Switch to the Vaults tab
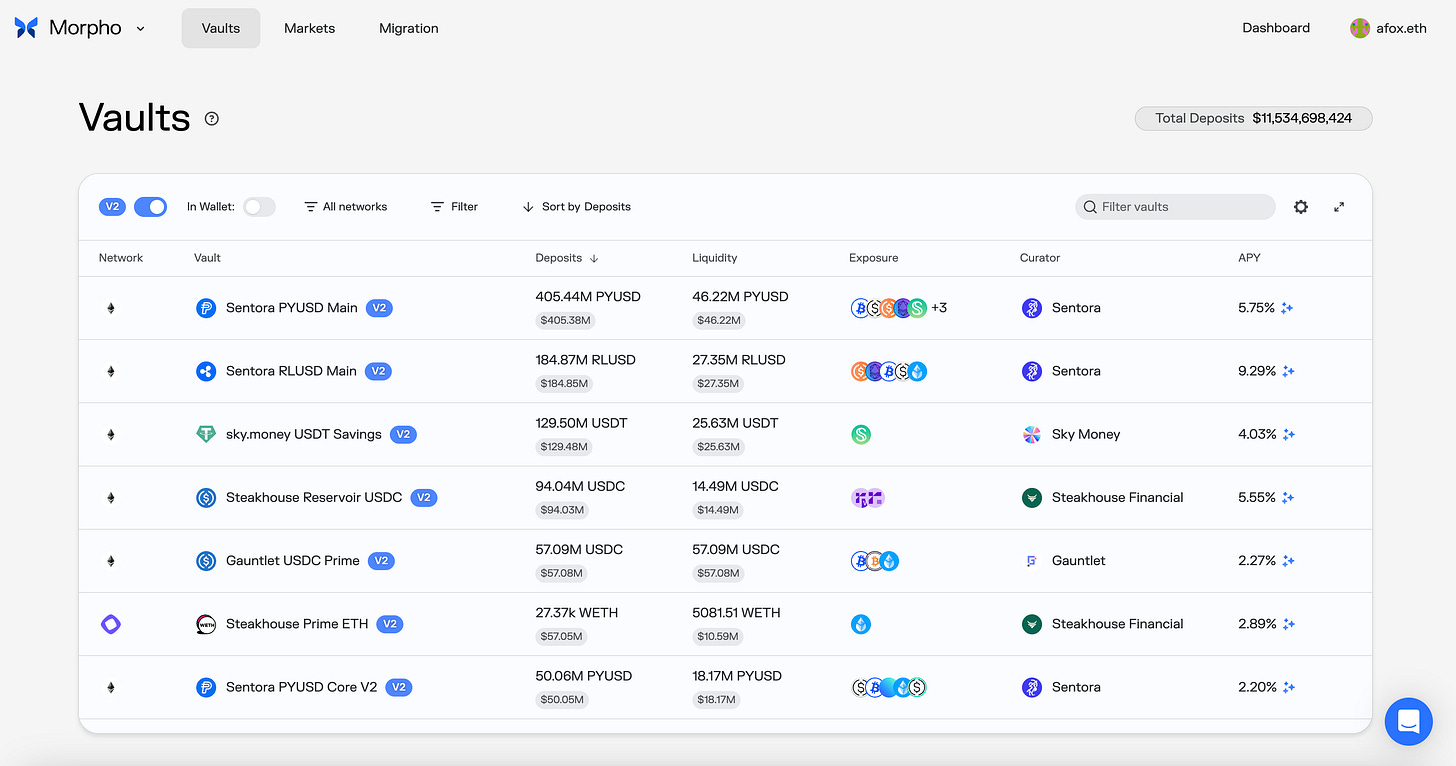Viewport: 1456px width, 766px height. [221, 28]
